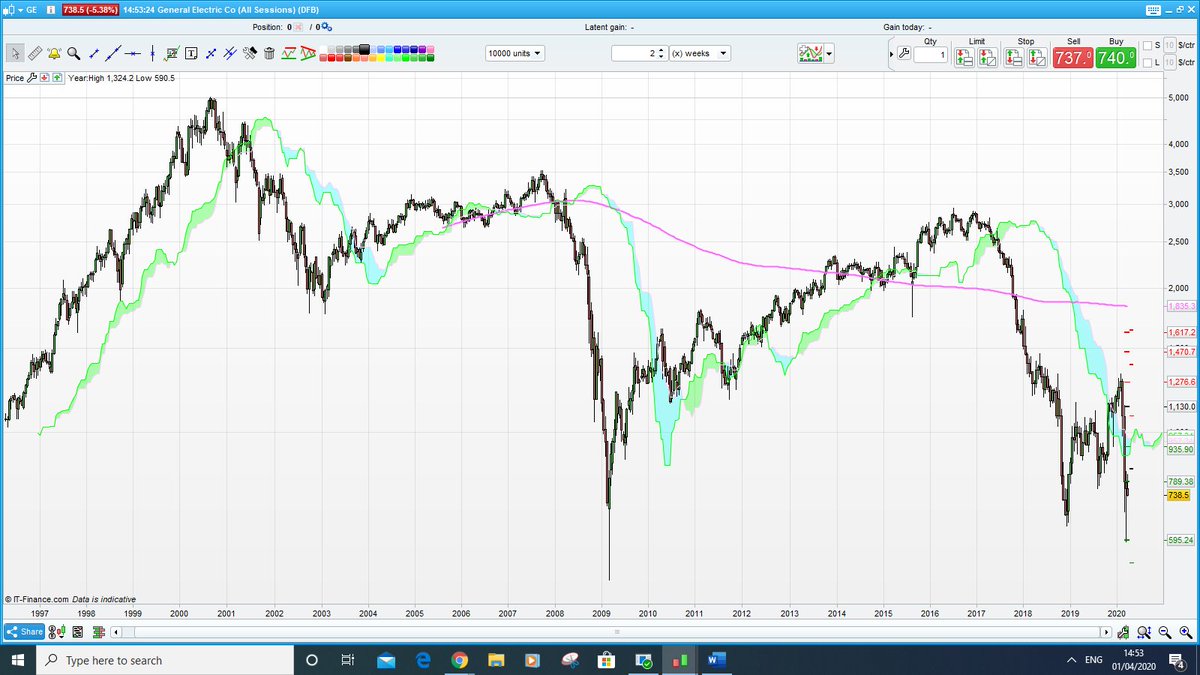Click the first Limit order icon
1200x675 pixels.
click(964, 57)
